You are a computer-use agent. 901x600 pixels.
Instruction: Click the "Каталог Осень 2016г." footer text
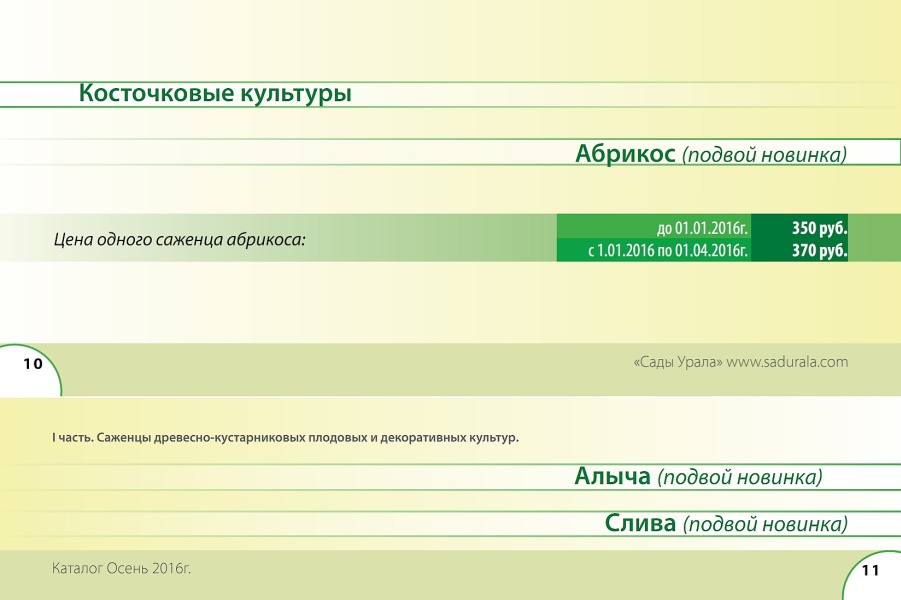[121, 568]
